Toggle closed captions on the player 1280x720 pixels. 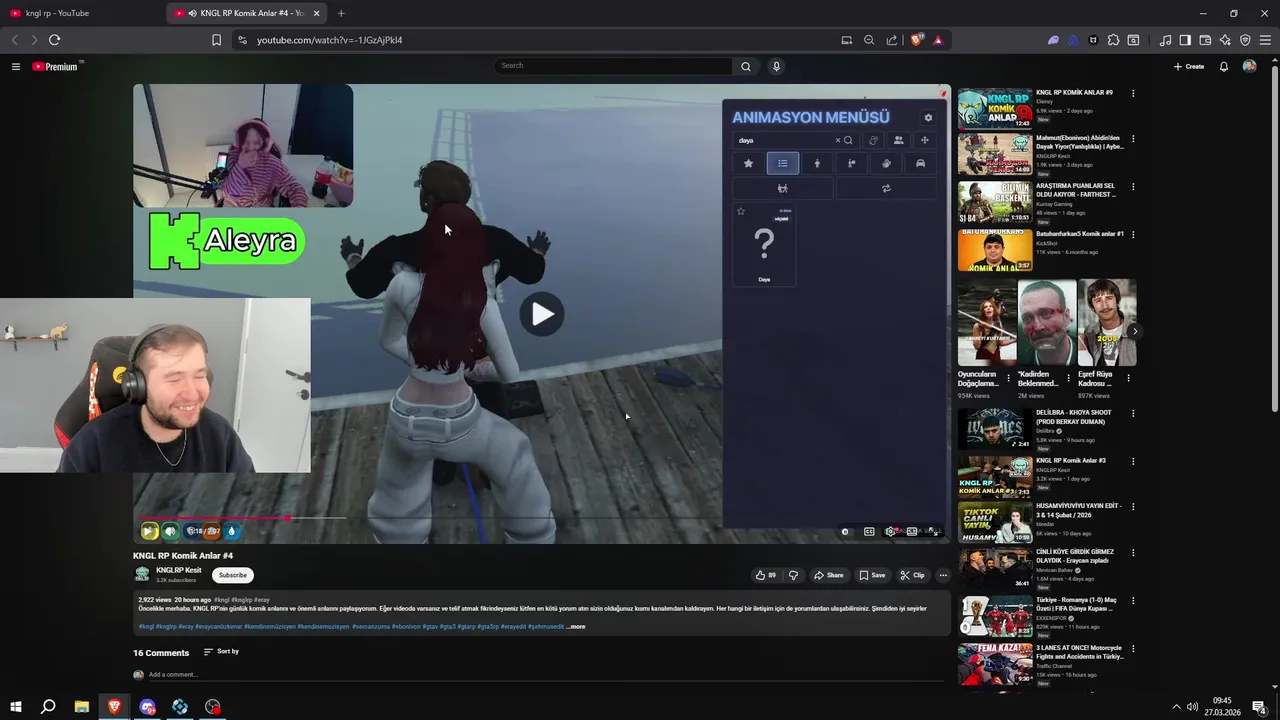point(869,531)
